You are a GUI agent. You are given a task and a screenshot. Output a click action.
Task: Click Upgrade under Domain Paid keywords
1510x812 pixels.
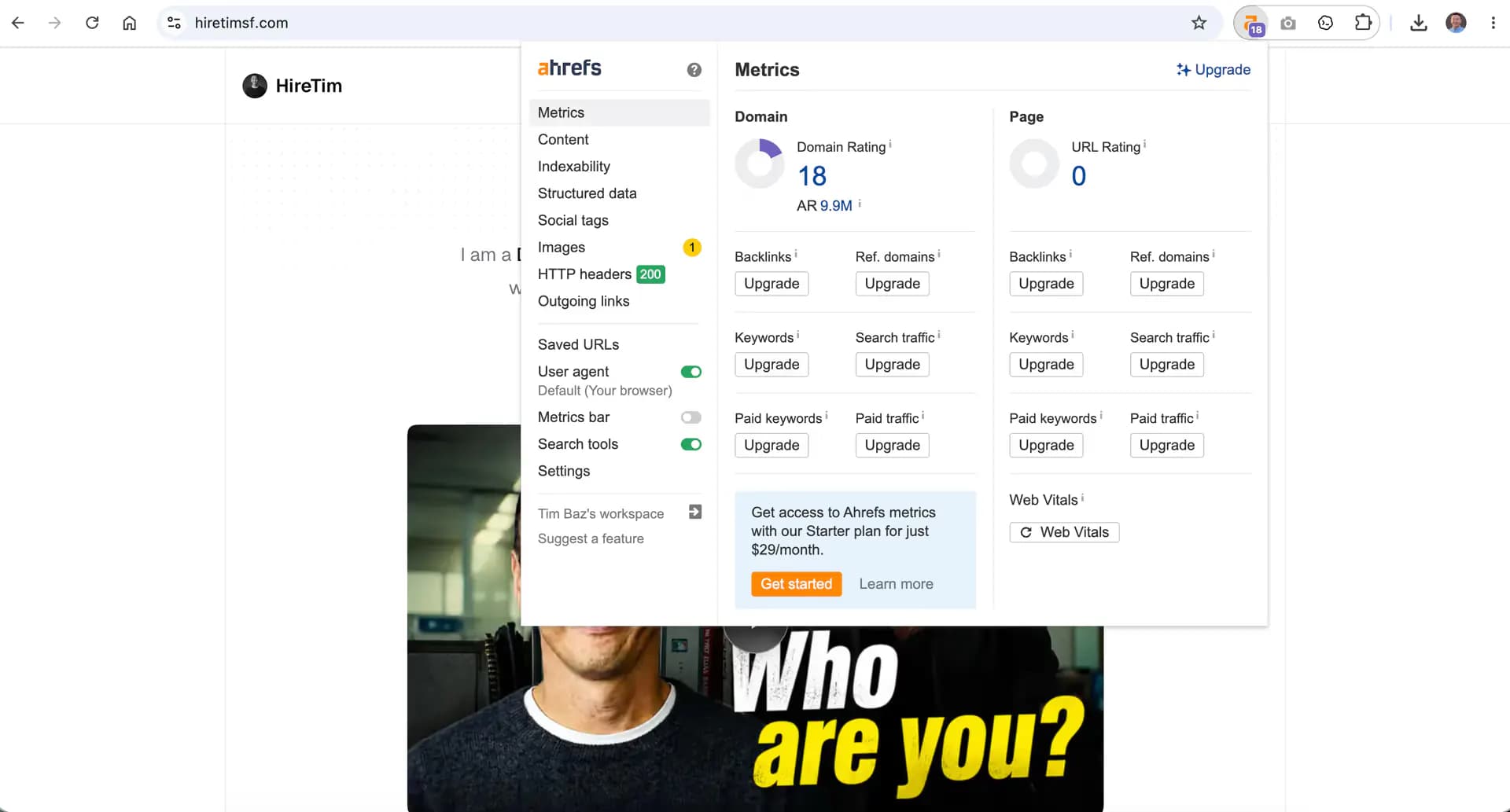coord(772,446)
